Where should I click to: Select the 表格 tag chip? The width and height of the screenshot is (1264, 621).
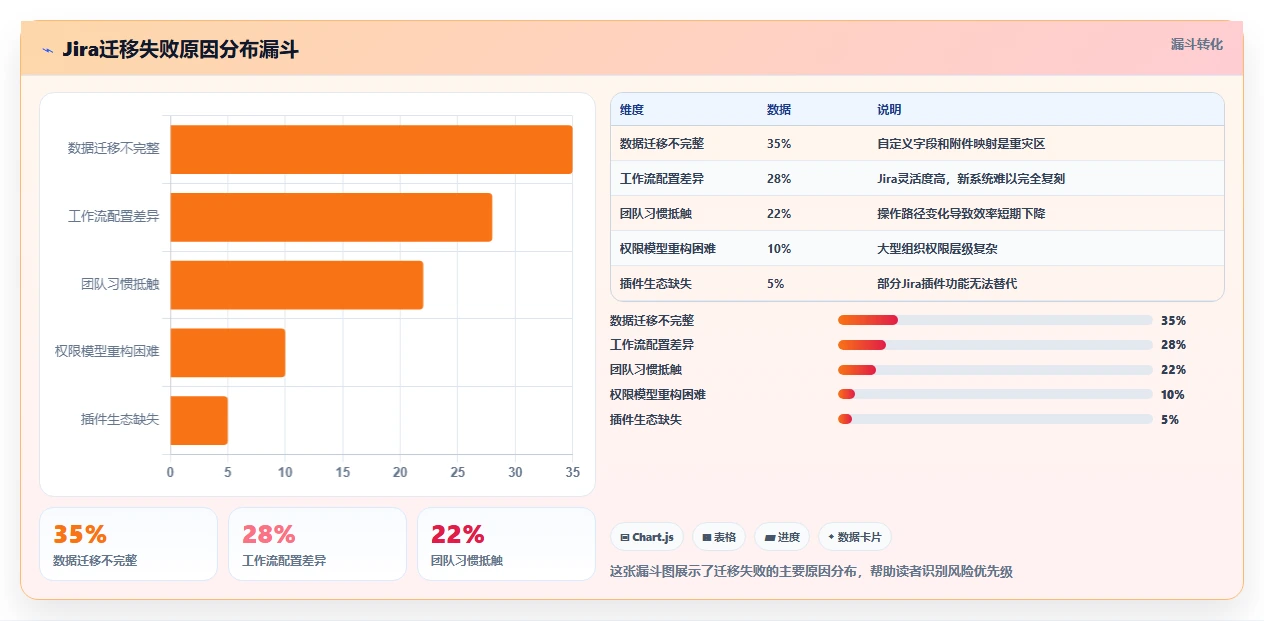coord(719,537)
